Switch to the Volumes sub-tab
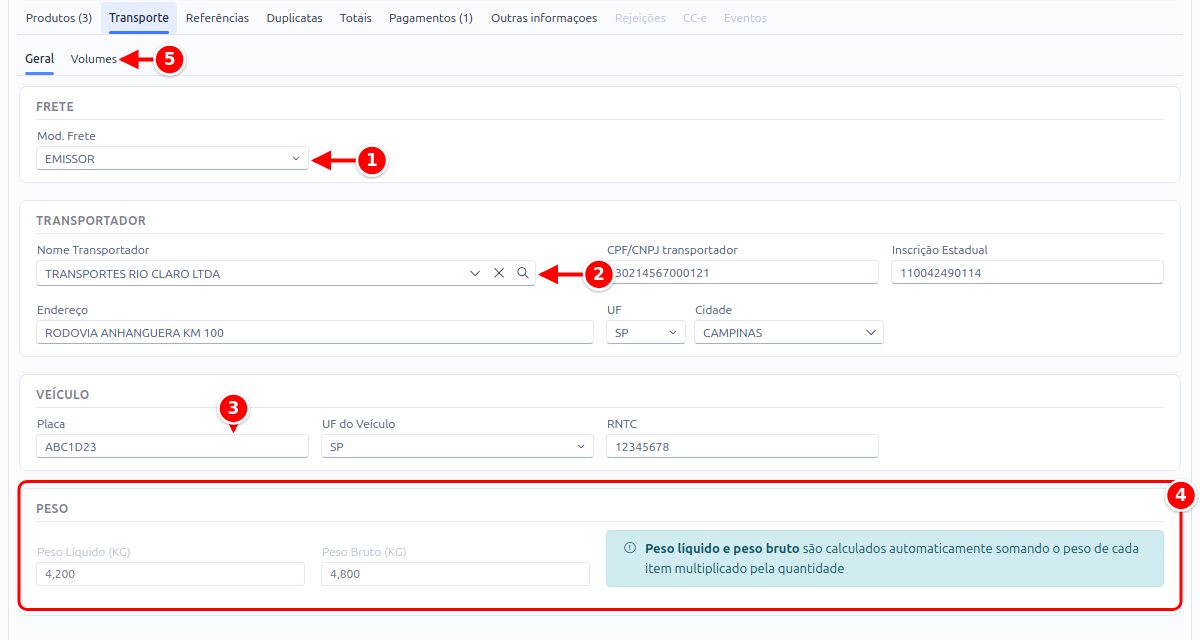Viewport: 1200px width, 640px height. point(94,59)
